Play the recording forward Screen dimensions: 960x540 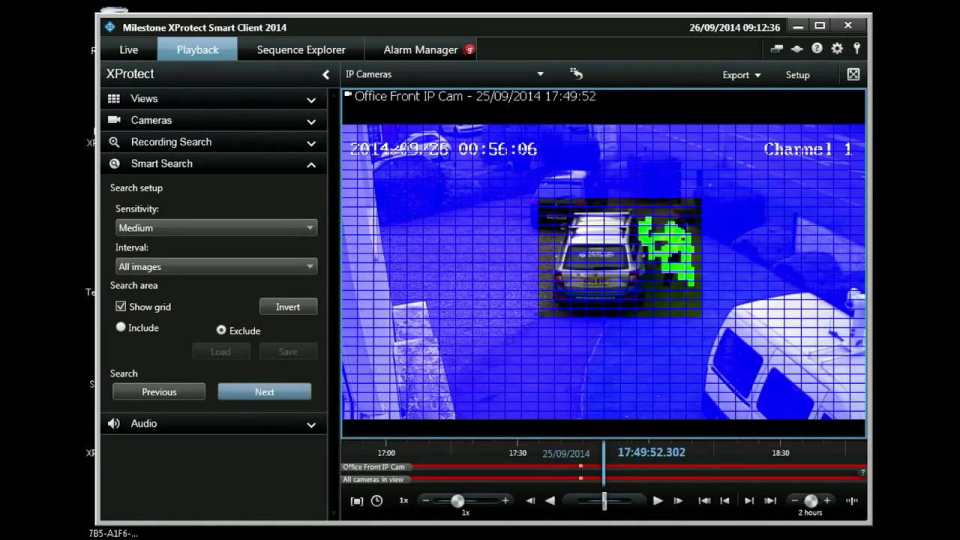click(x=657, y=500)
